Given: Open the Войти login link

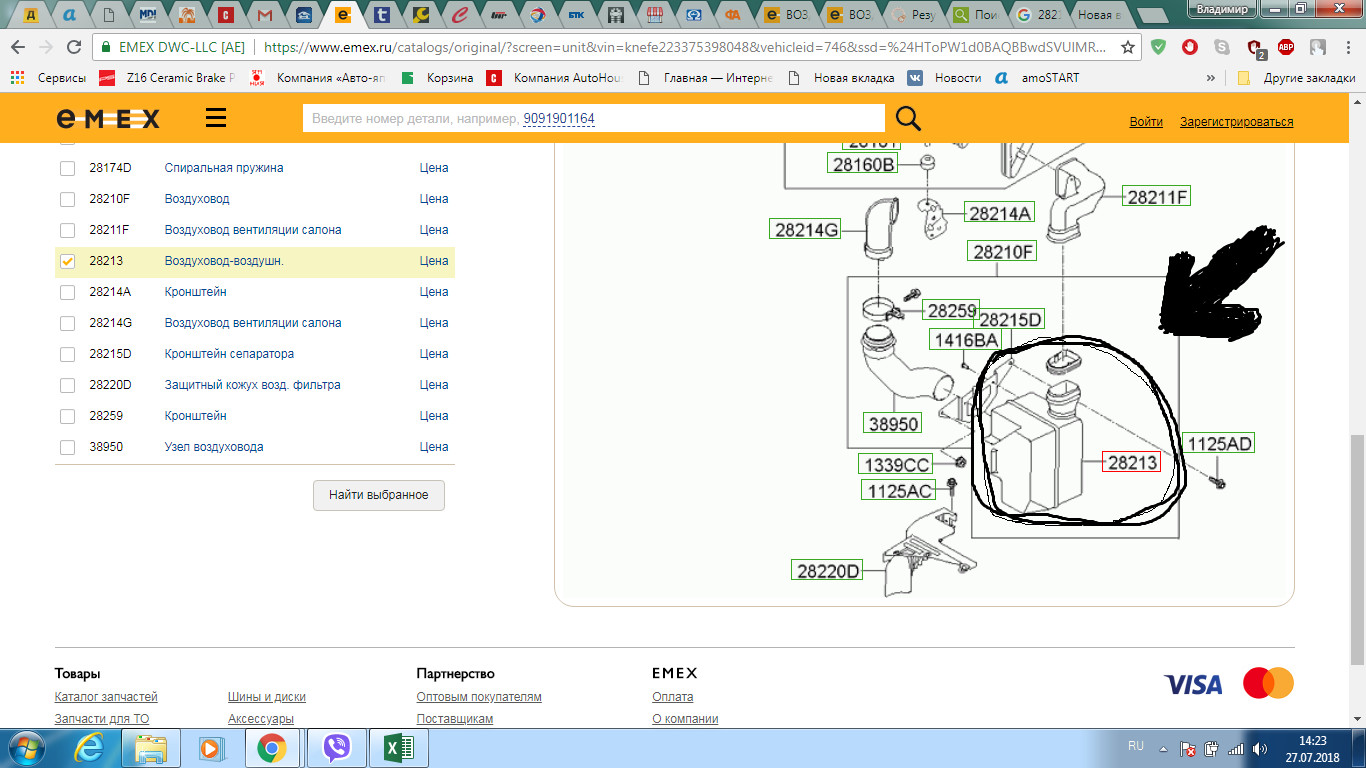Looking at the screenshot, I should [1146, 122].
